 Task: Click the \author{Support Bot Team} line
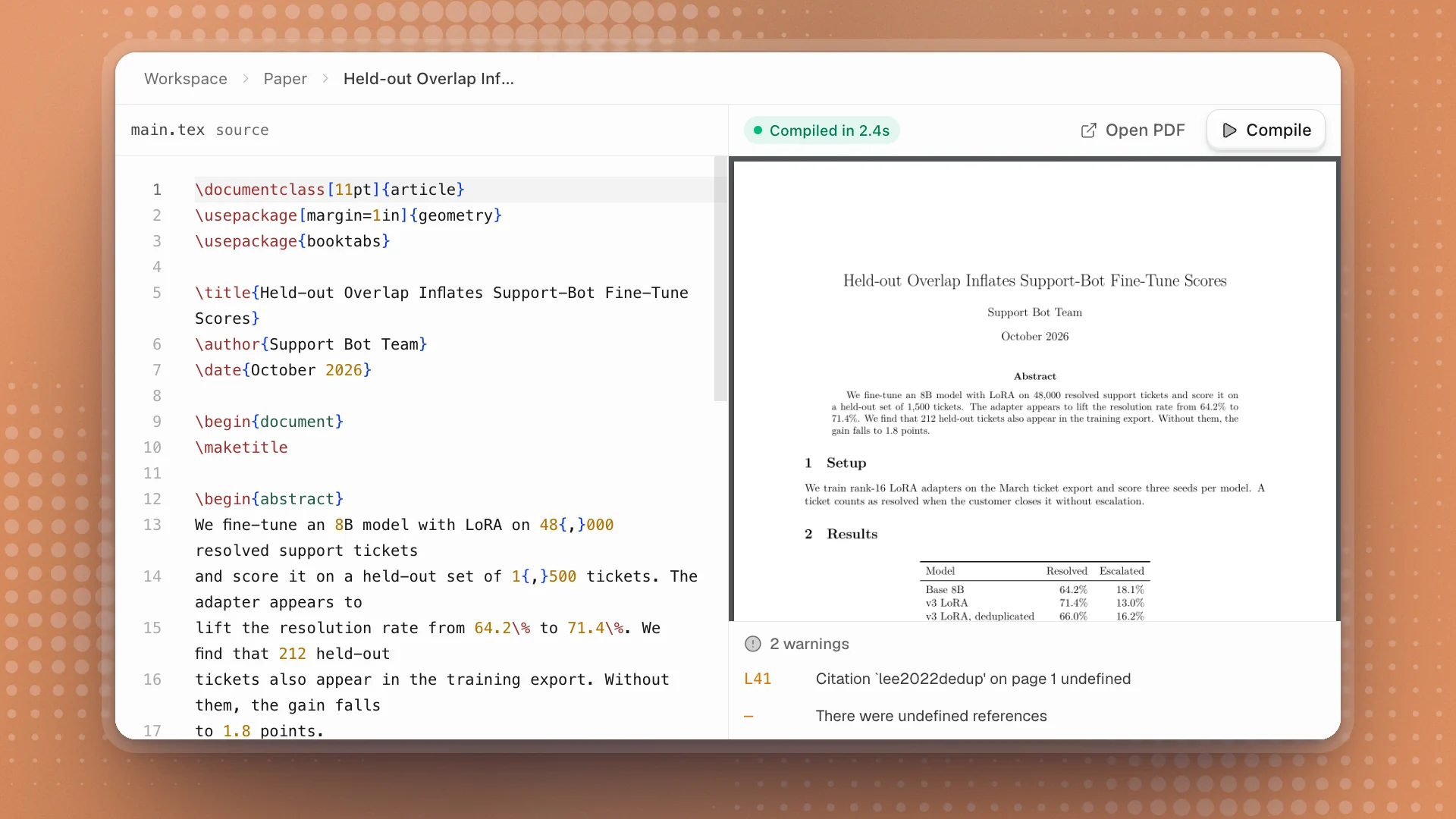(x=311, y=344)
